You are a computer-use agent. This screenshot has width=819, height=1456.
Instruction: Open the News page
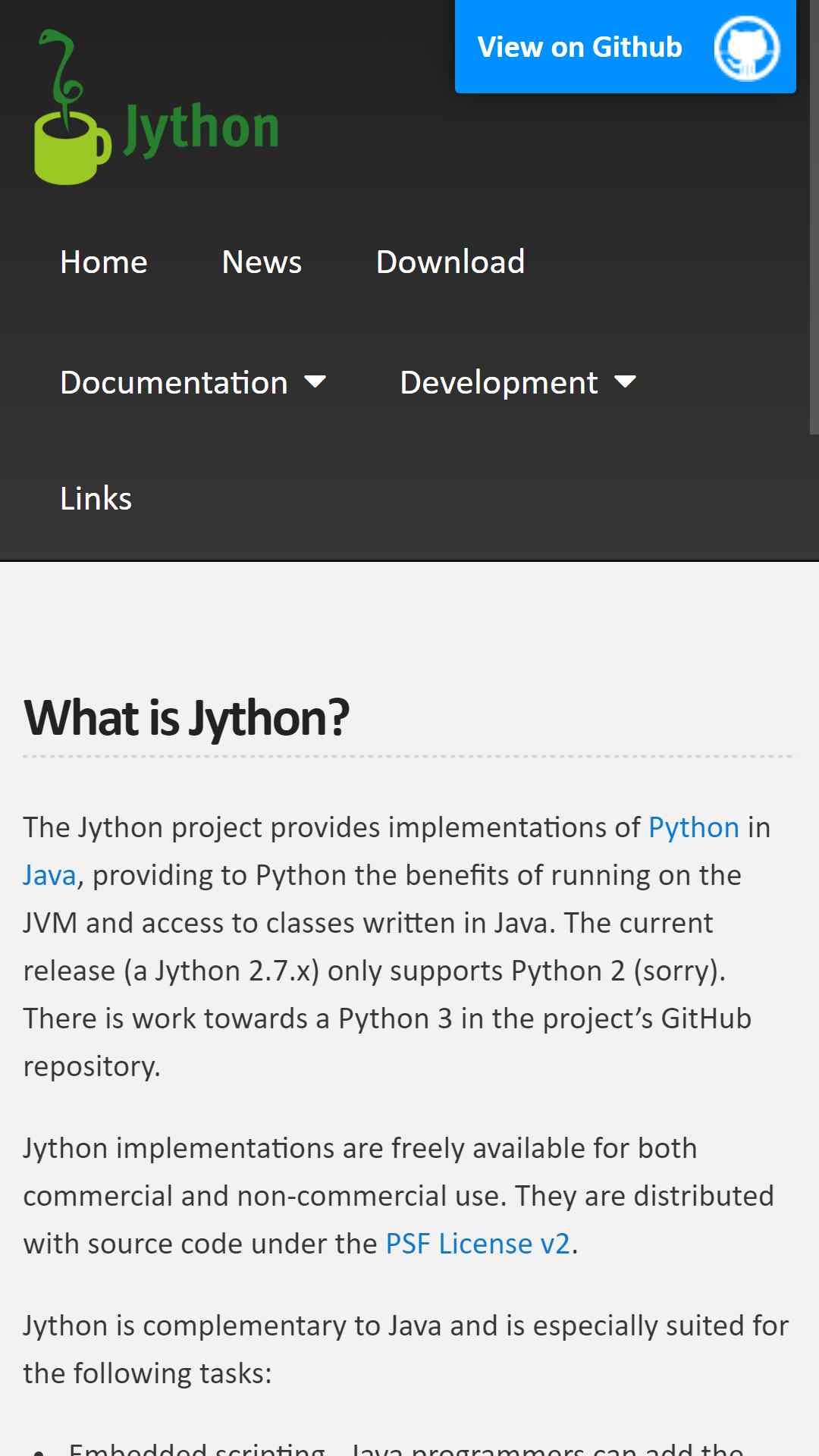(x=262, y=262)
